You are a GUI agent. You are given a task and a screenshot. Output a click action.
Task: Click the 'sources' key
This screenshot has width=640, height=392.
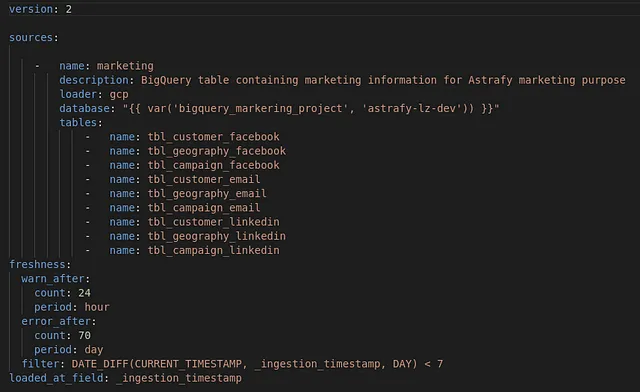point(31,38)
